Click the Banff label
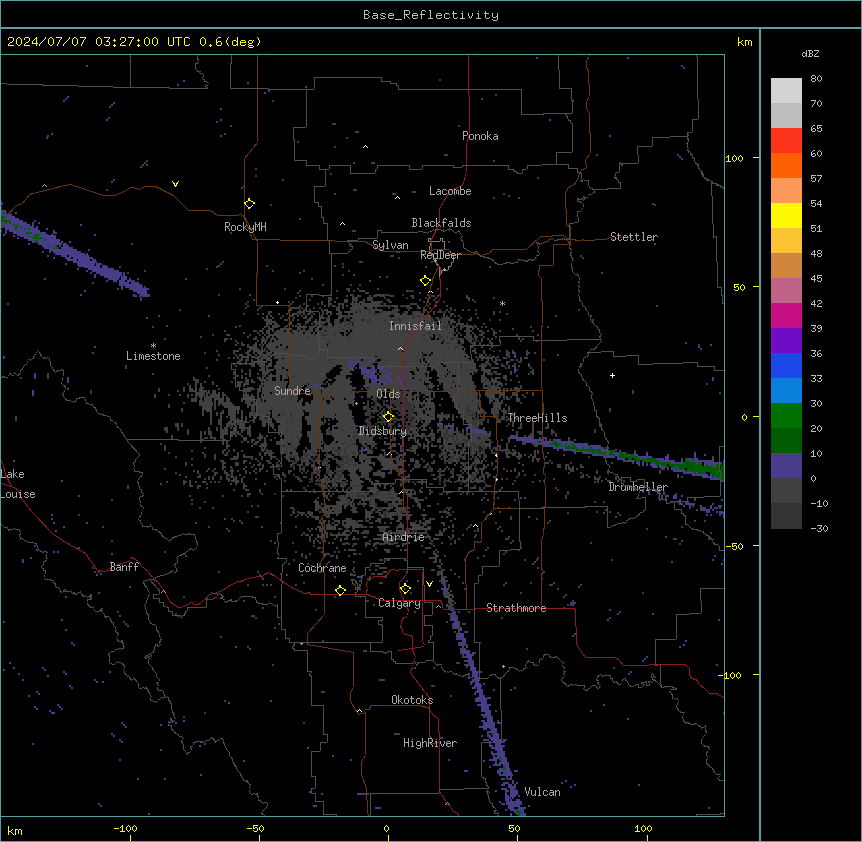 124,567
